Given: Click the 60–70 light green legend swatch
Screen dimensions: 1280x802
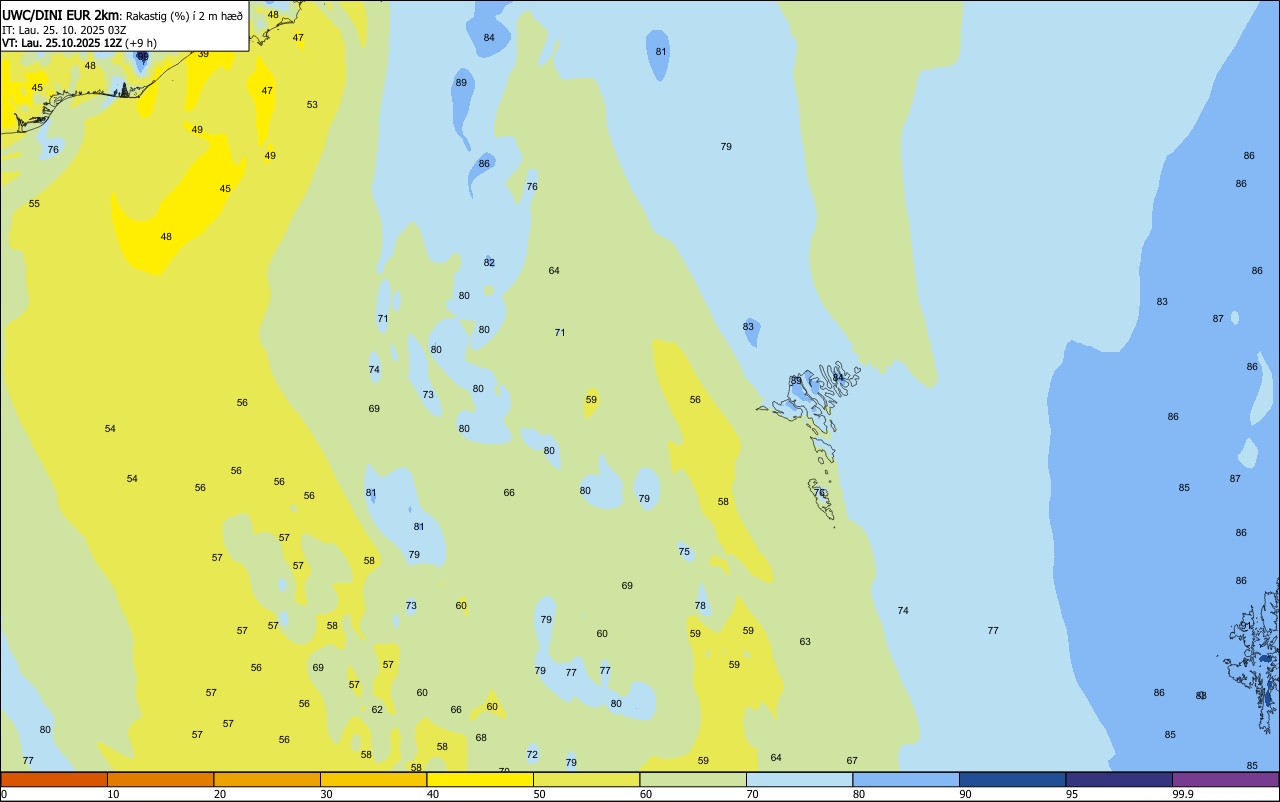Looking at the screenshot, I should (x=693, y=779).
